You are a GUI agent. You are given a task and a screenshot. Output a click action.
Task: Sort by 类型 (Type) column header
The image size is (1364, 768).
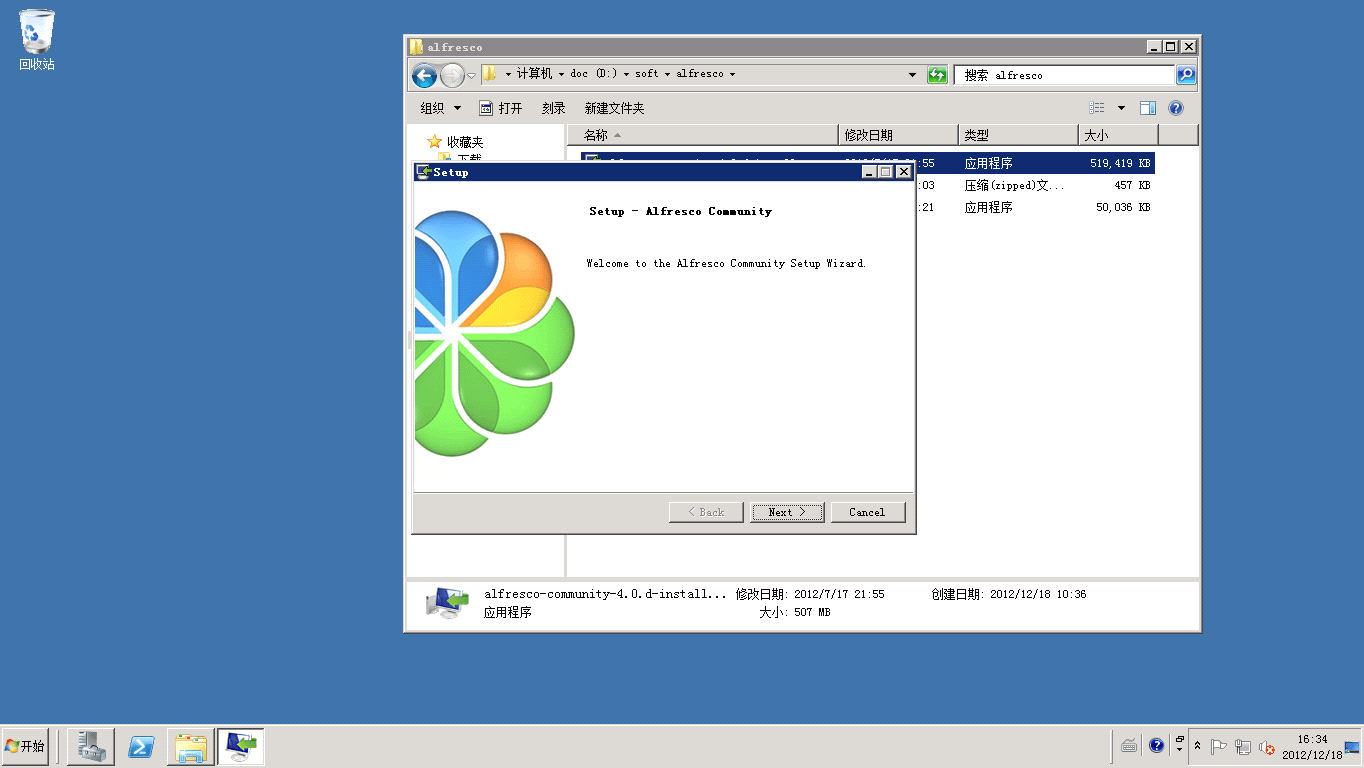(1018, 135)
